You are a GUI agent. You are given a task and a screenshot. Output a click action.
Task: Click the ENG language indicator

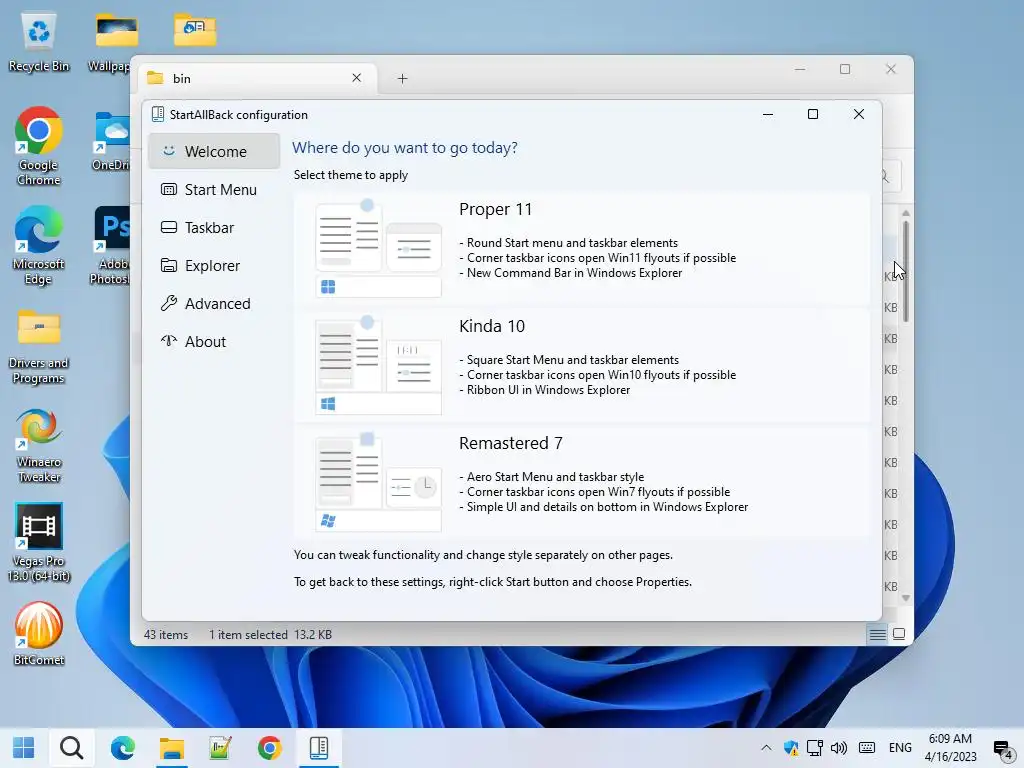click(900, 748)
